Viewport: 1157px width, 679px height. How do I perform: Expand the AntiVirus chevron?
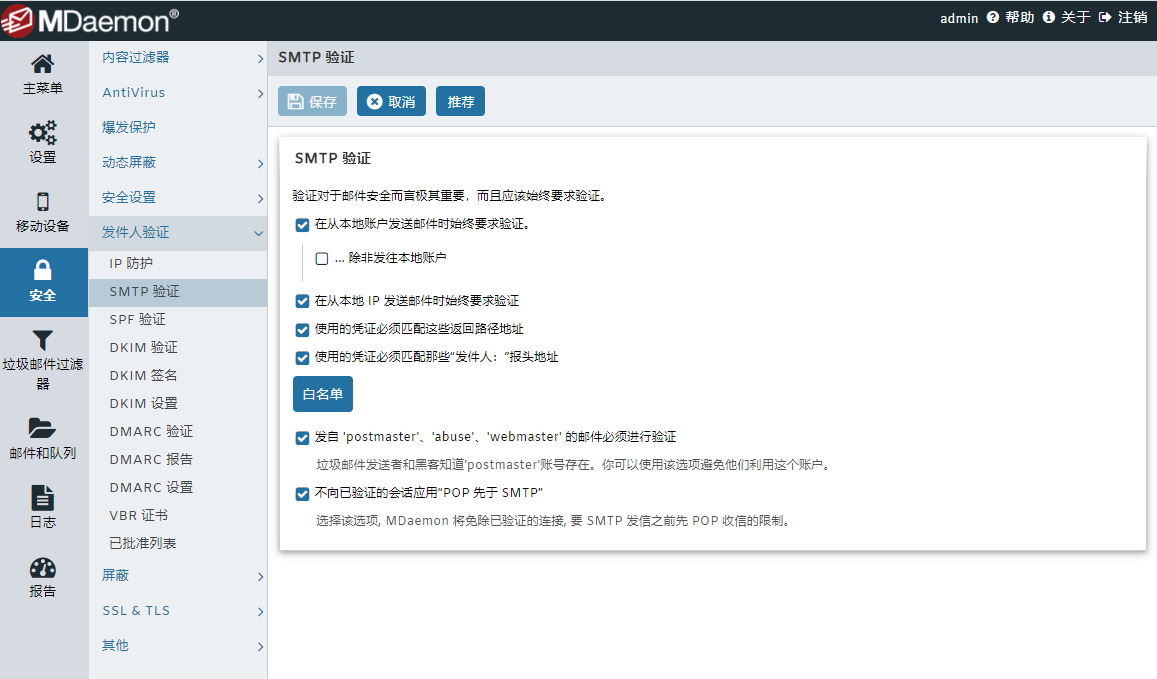(x=260, y=93)
